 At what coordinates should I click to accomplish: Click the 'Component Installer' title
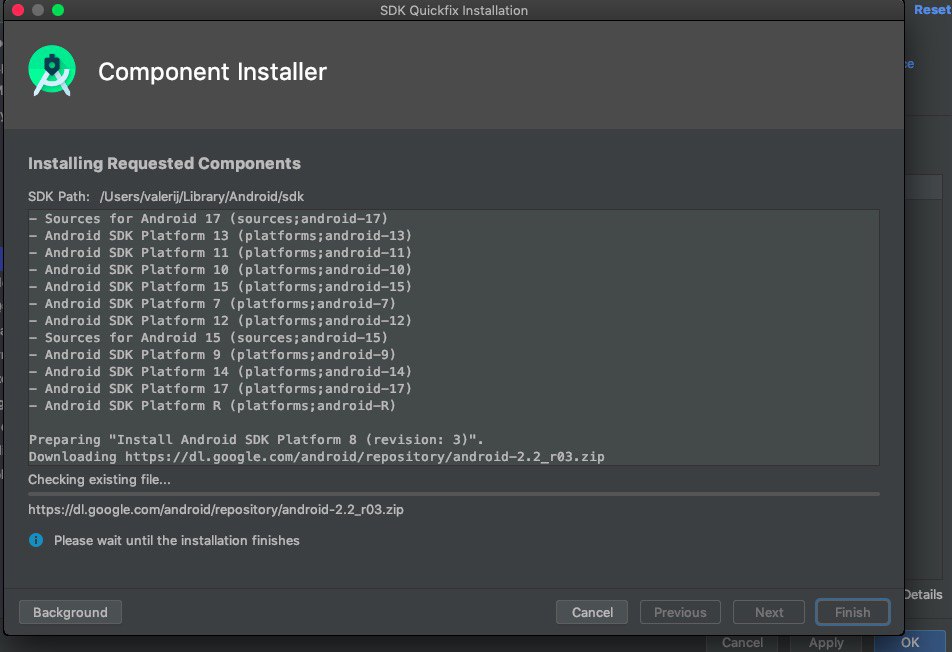click(212, 72)
